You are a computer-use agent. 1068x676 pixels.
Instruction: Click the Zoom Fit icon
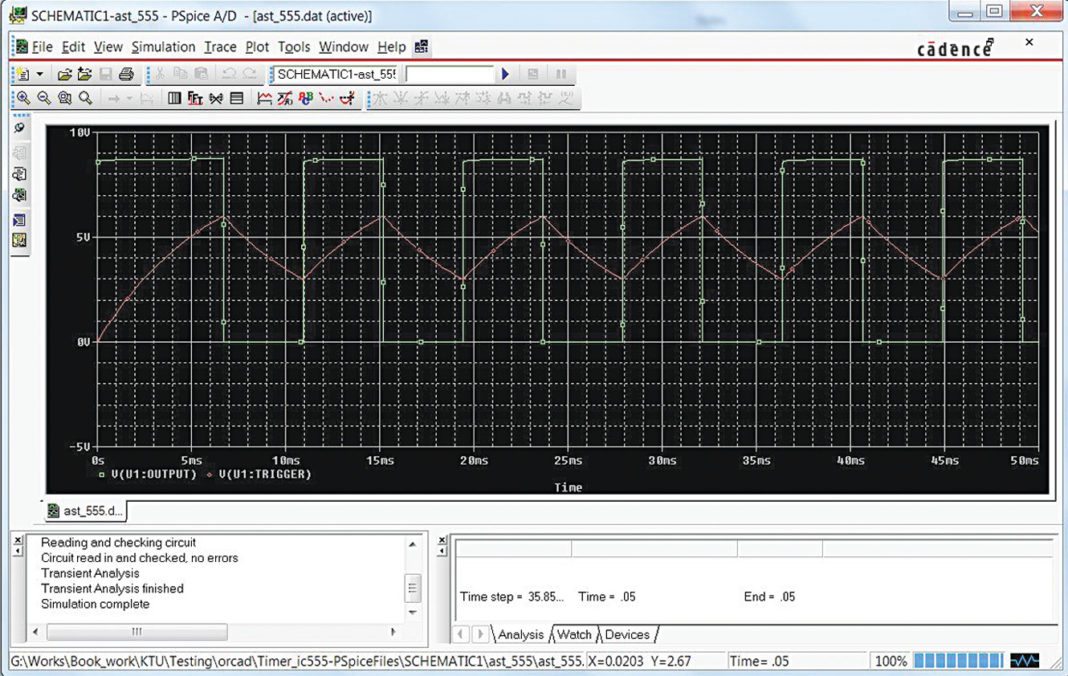pos(85,97)
